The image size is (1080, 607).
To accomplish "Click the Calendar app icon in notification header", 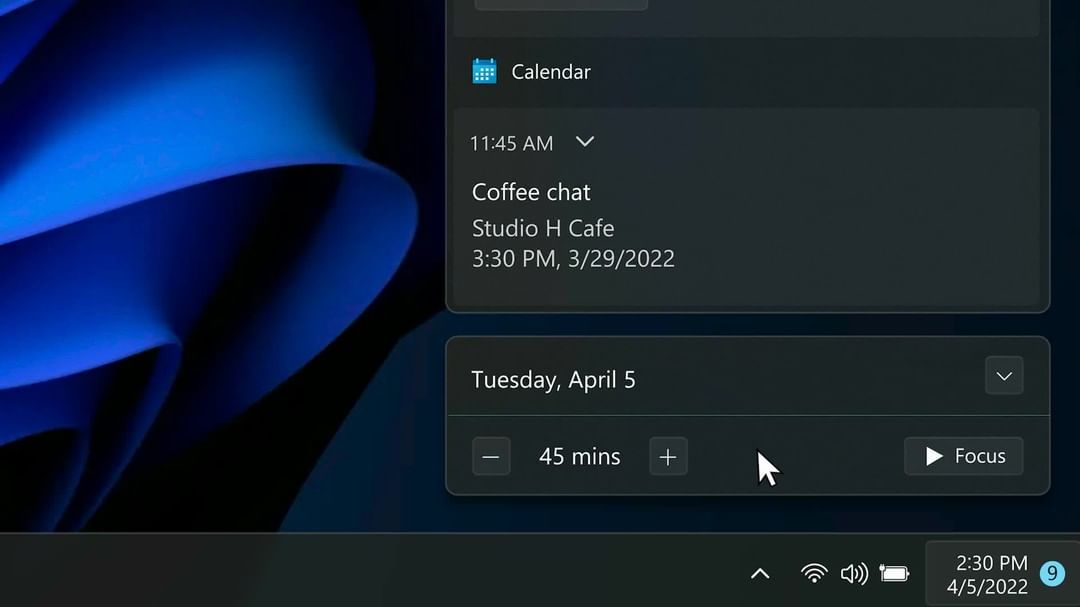I will point(484,71).
